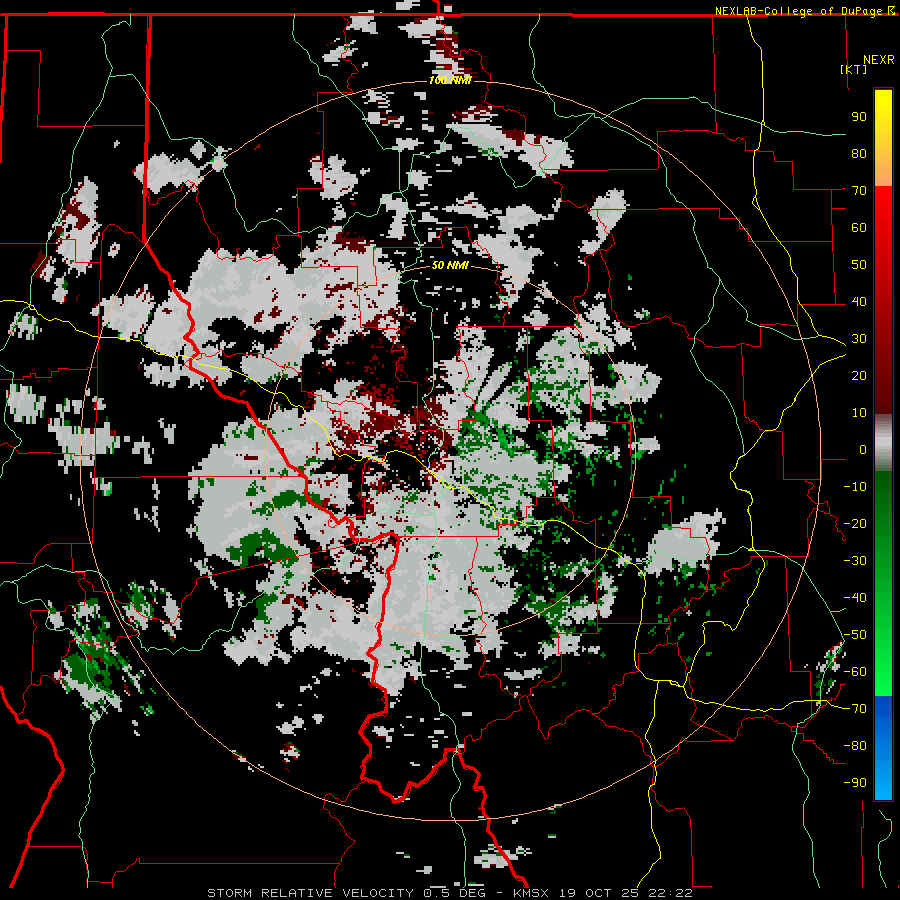Viewport: 900px width, 900px height.
Task: Click the Storm Relative Velocity caption text
Action: pyautogui.click(x=450, y=893)
